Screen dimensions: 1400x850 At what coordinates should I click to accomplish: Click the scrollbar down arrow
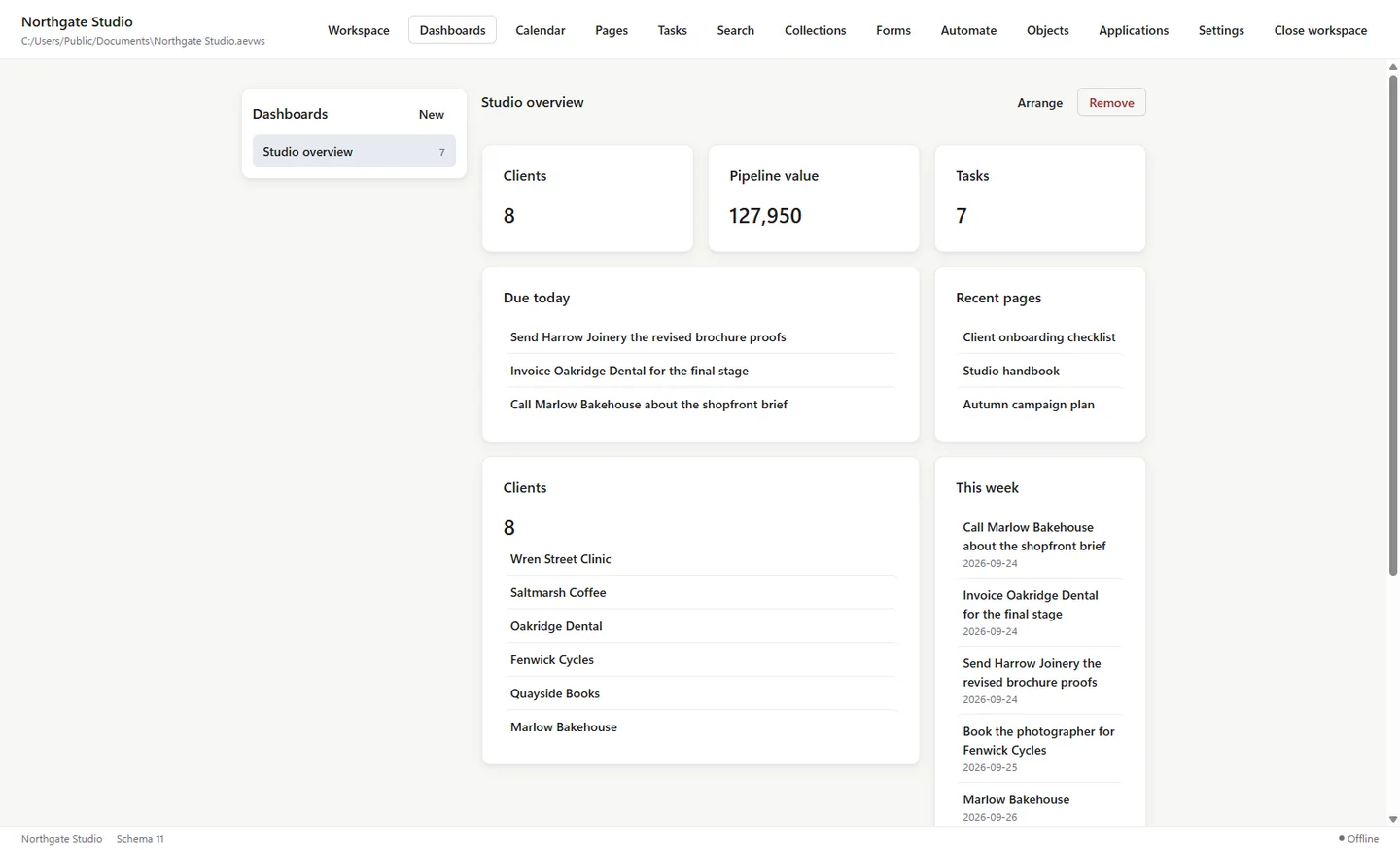click(x=1392, y=819)
